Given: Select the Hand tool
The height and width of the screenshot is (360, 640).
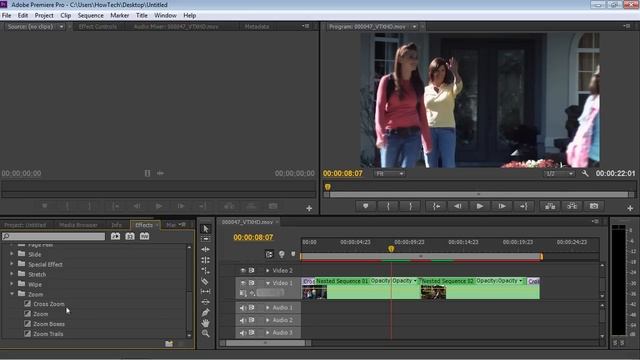Looking at the screenshot, I should coord(205,323).
